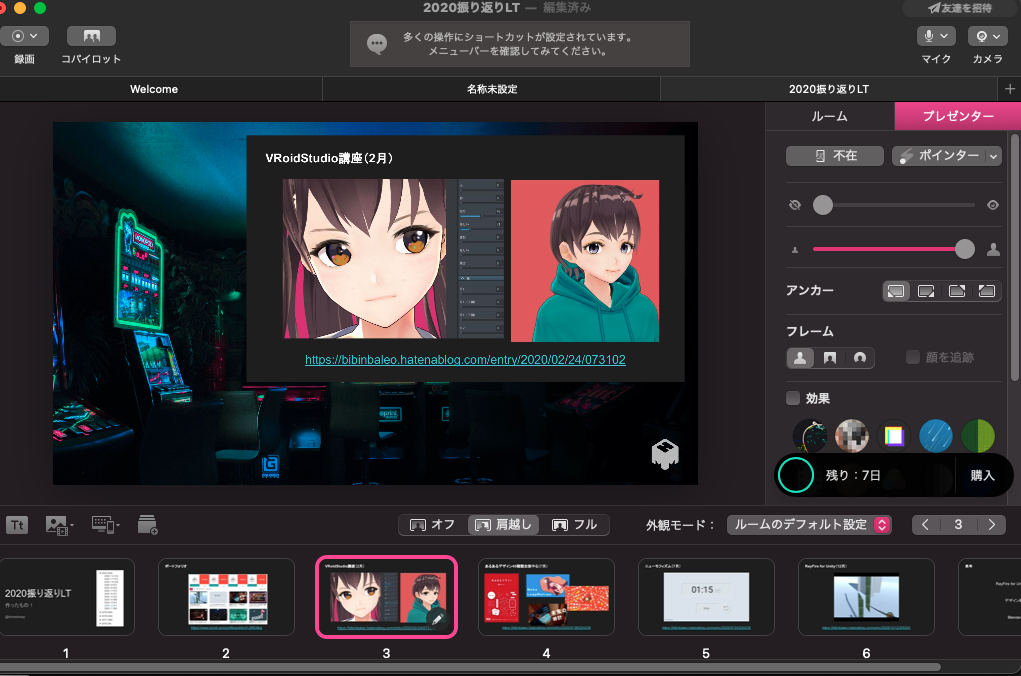Switch to the Welcome tab
The width and height of the screenshot is (1021, 676).
154,89
